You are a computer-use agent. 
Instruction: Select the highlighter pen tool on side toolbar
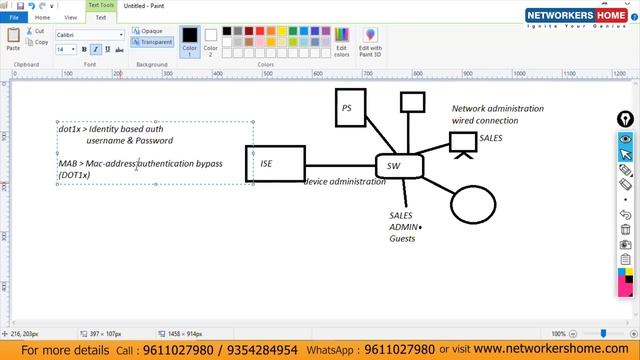pyautogui.click(x=625, y=170)
